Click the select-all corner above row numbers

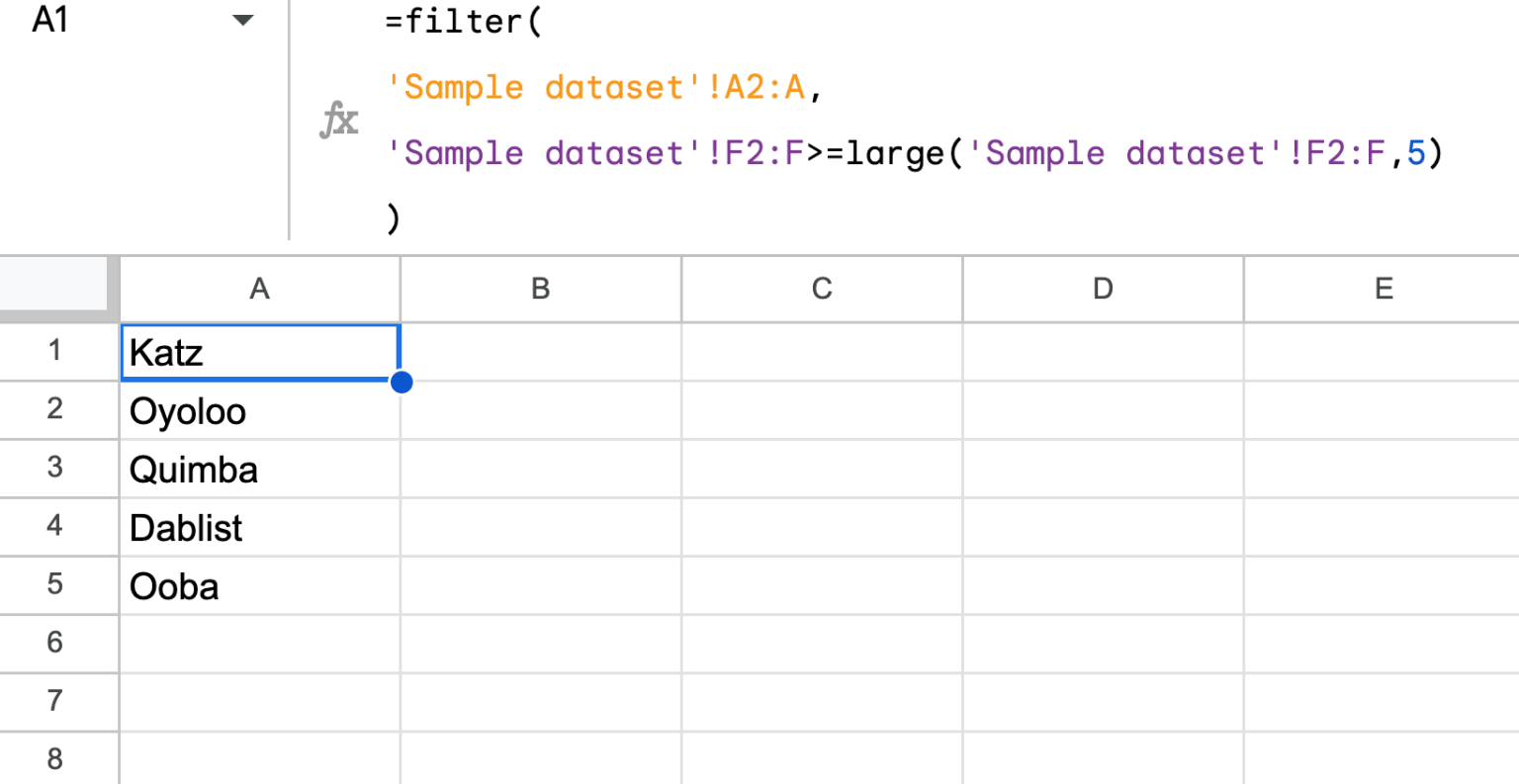tap(56, 289)
